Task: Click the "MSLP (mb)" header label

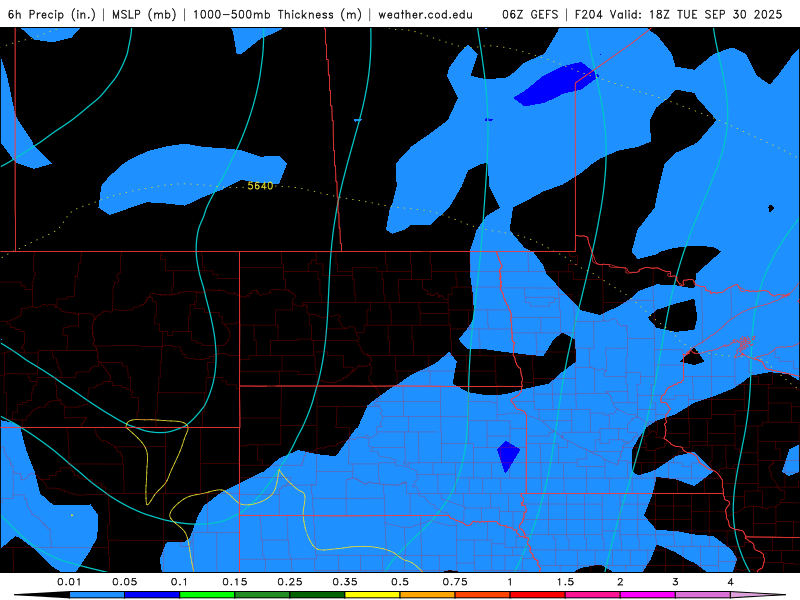Action: 144,14
